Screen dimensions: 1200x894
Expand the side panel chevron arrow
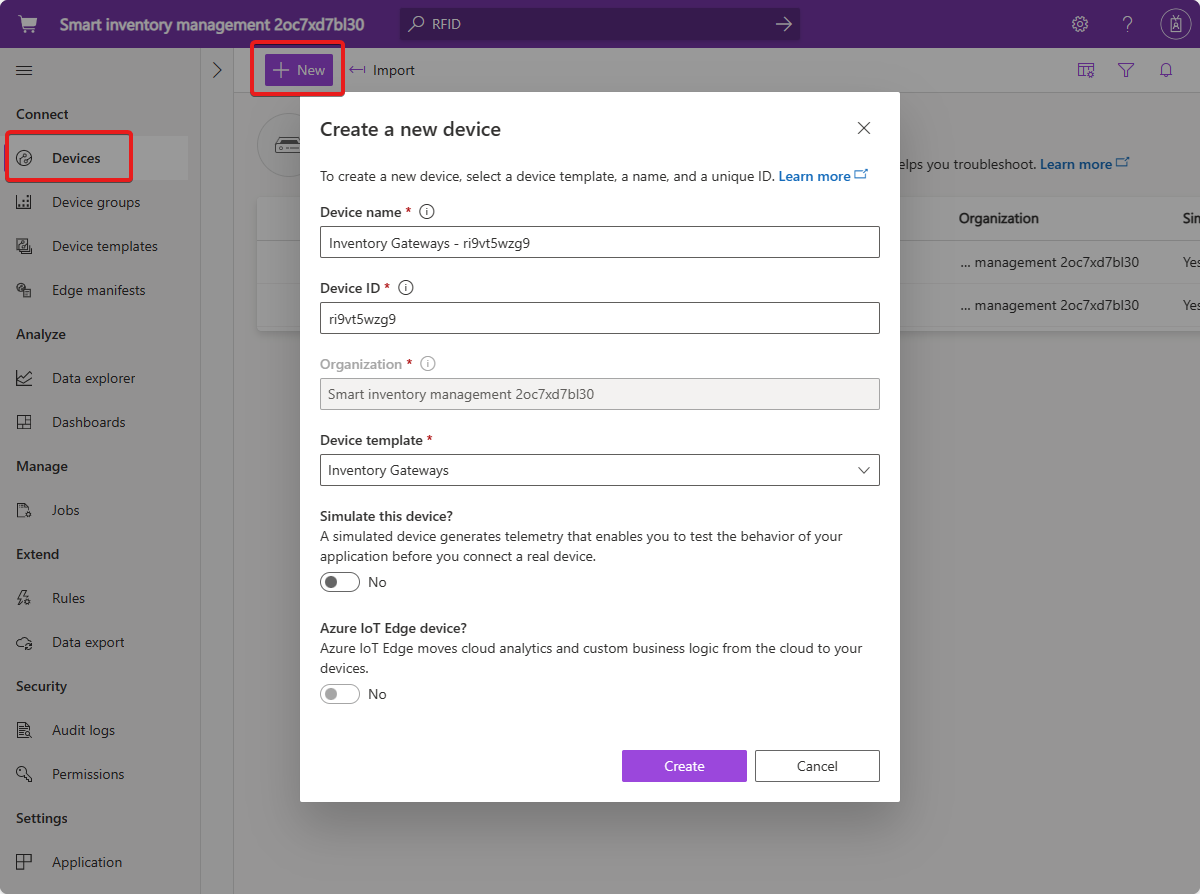pyautogui.click(x=217, y=70)
